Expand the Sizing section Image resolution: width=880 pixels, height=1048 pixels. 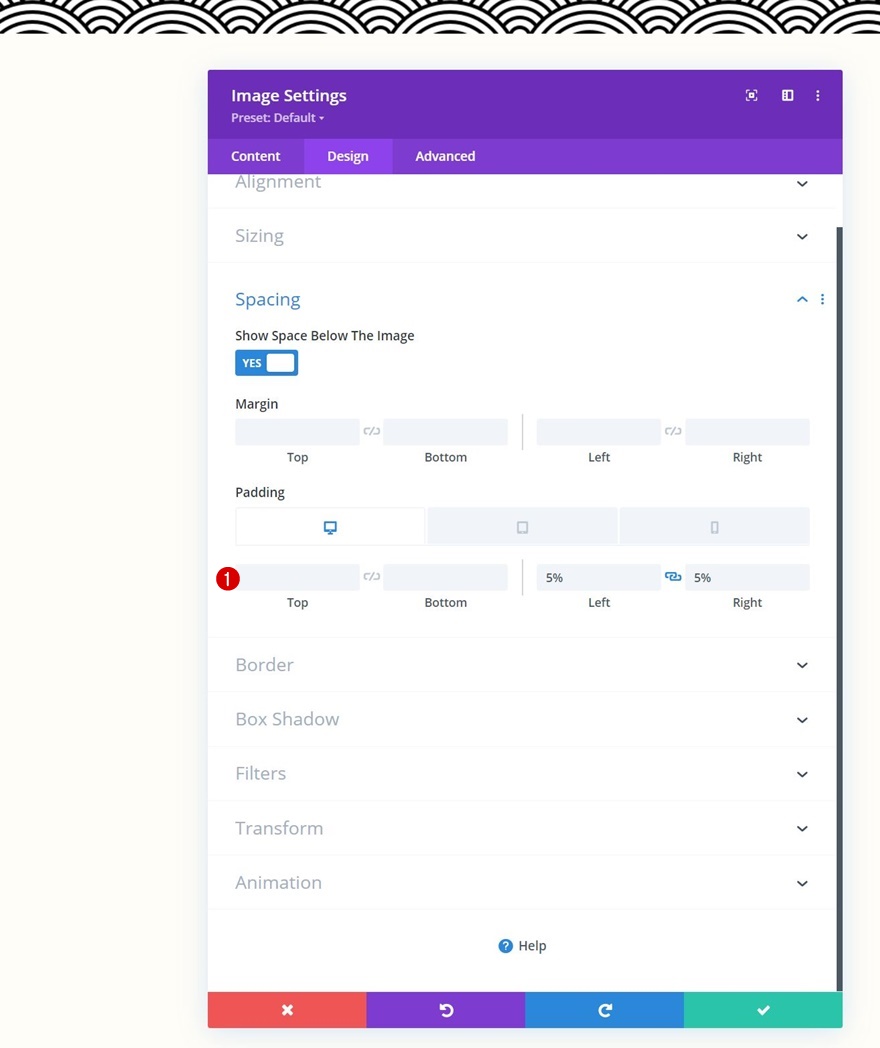(522, 236)
